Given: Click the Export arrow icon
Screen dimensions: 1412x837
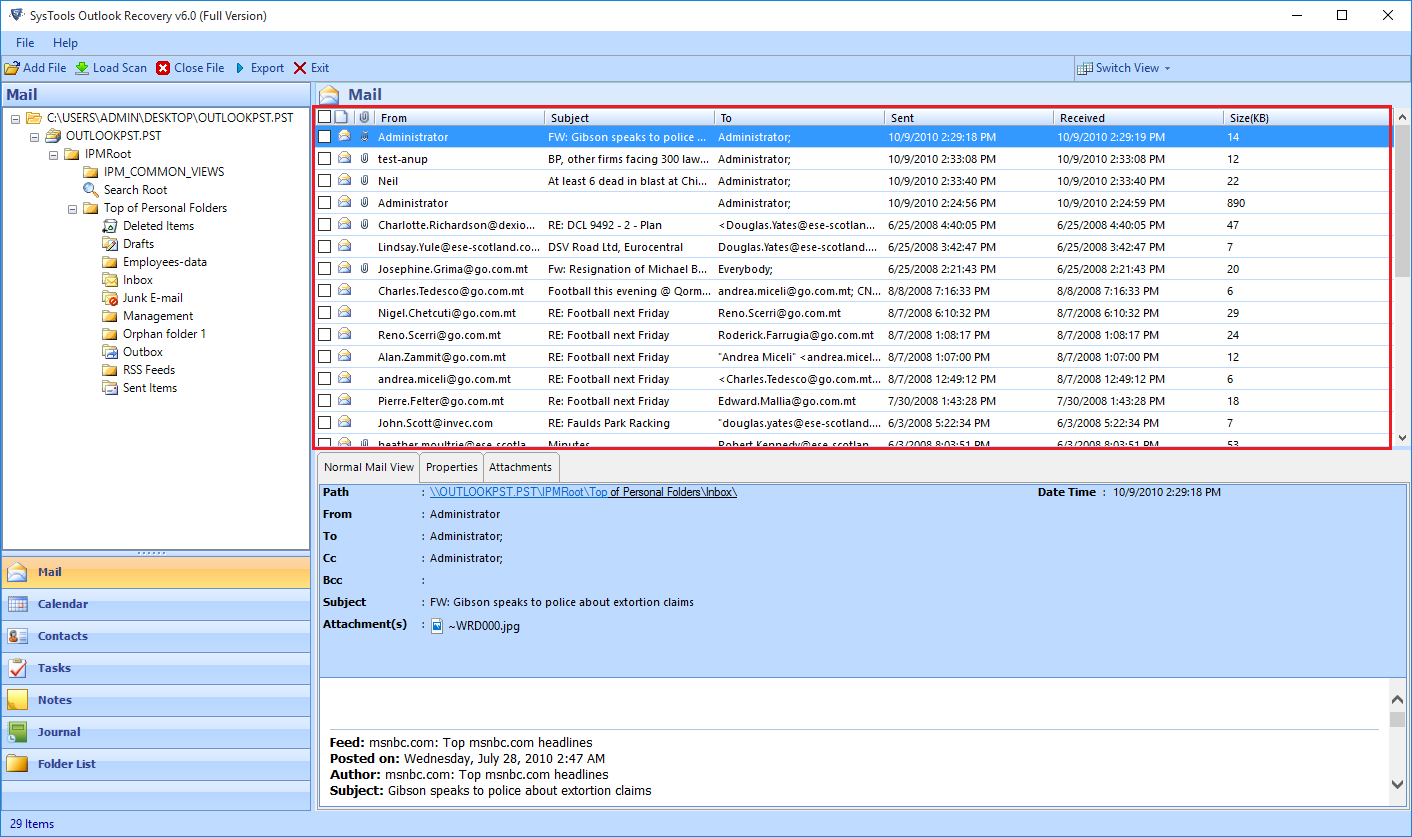Looking at the screenshot, I should tap(240, 68).
